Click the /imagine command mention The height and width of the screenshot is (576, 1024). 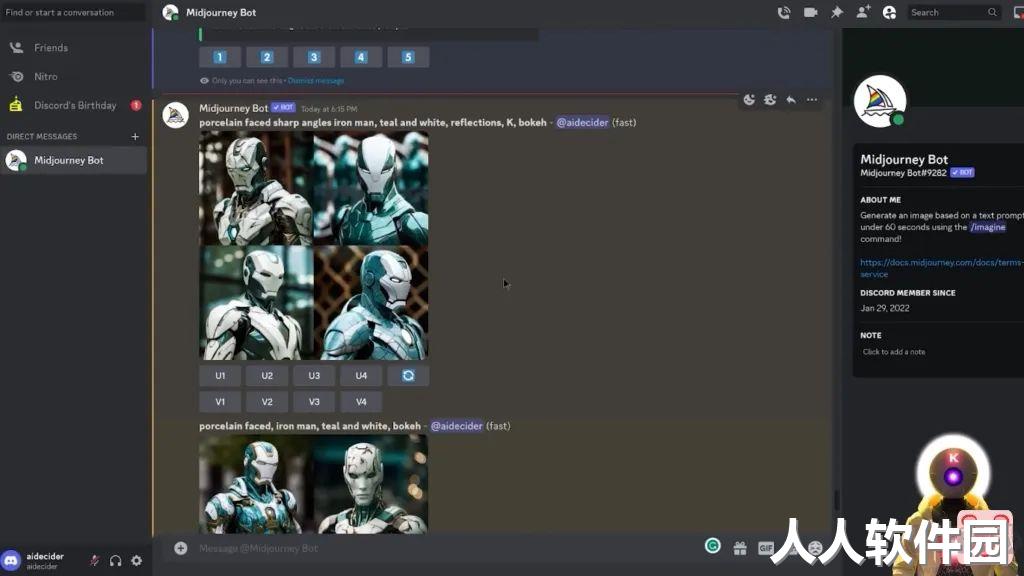[987, 227]
